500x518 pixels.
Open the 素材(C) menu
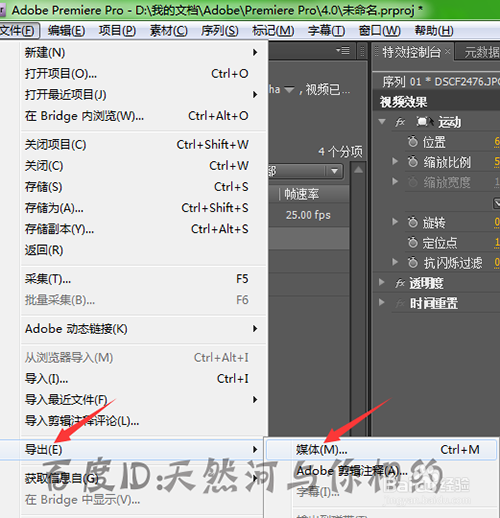click(x=169, y=31)
